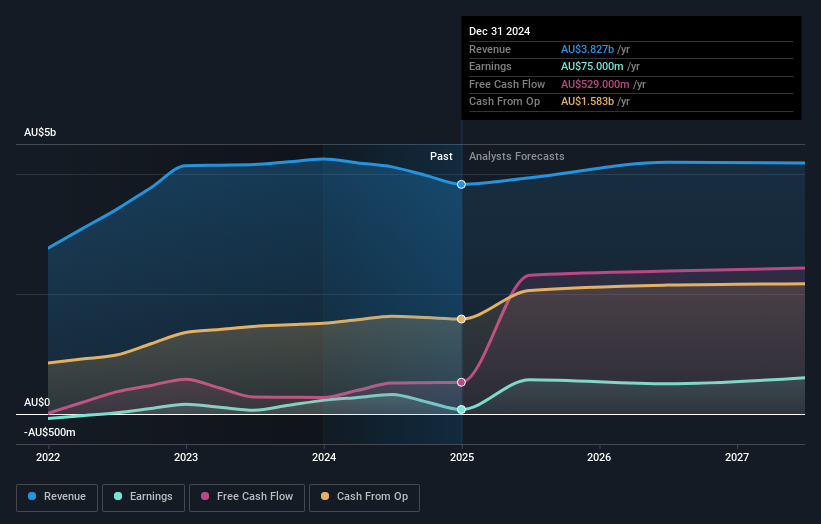Screen dimensions: 821x524
Task: Select Earnings data point at 2025
Action: (x=461, y=409)
